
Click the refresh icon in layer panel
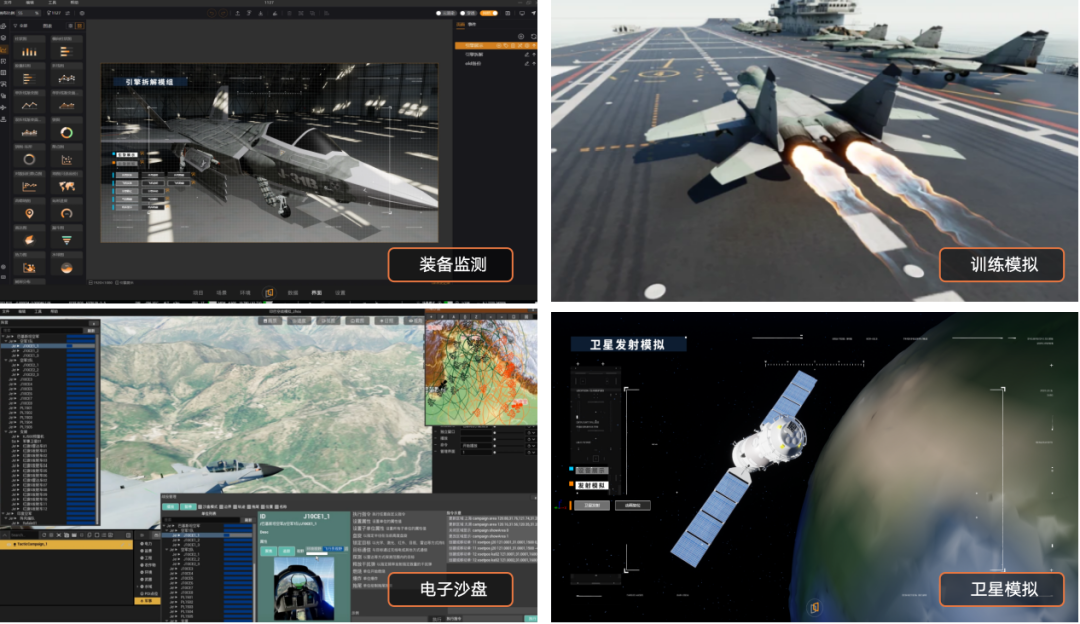533,36
